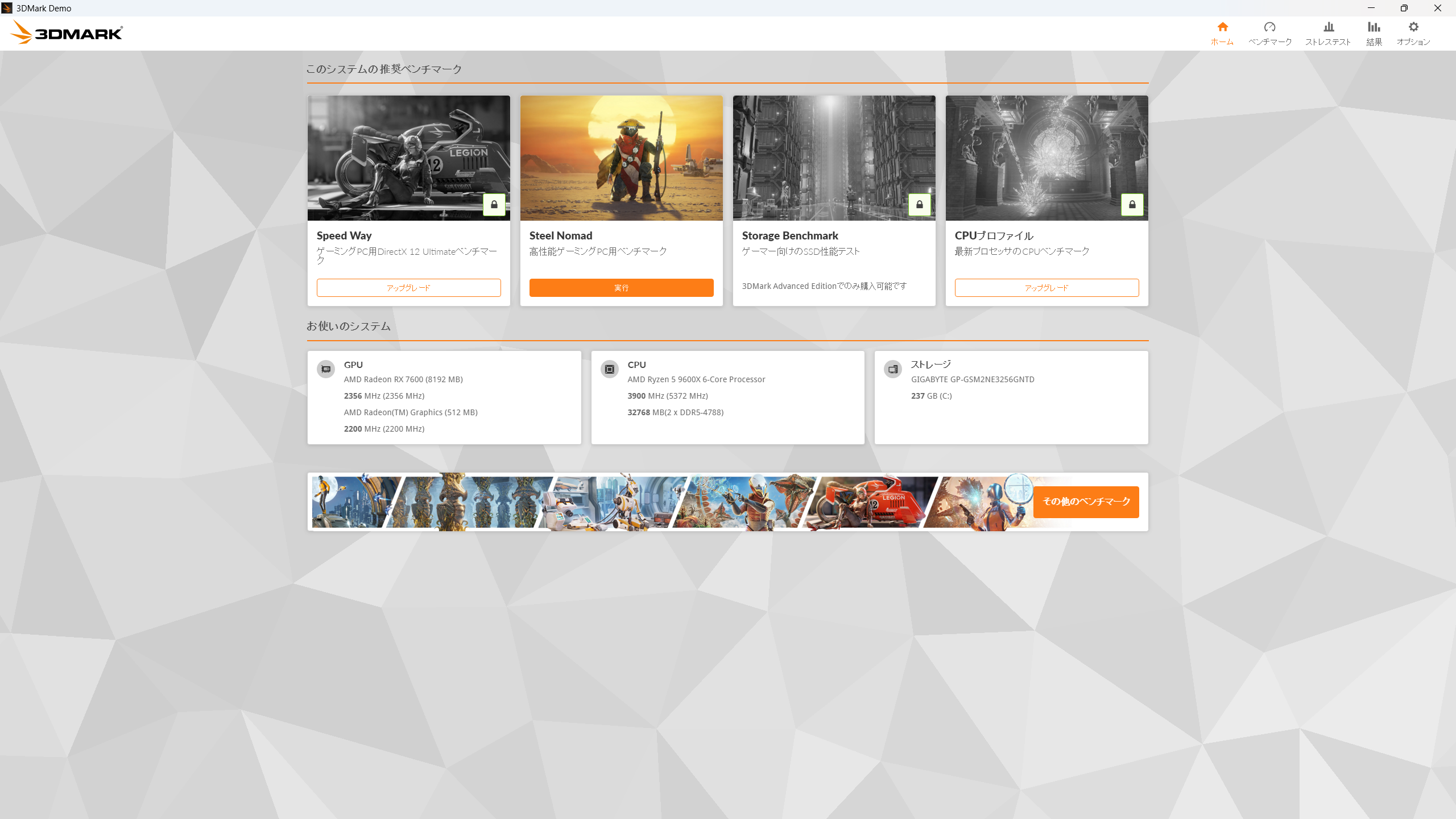Select text AMD Radeon RX 7600 (8192 MB)

tap(403, 379)
